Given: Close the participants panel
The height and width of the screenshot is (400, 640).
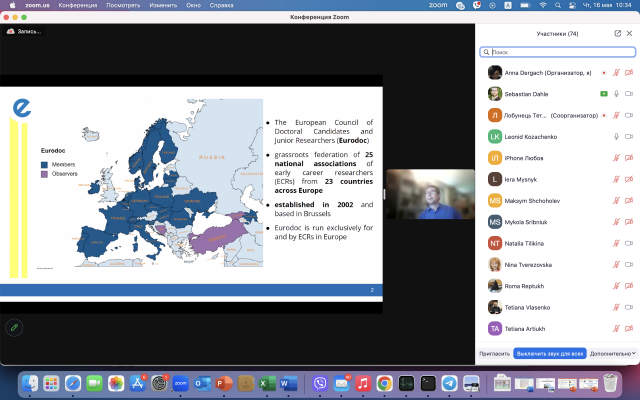Looking at the screenshot, I should coord(629,33).
